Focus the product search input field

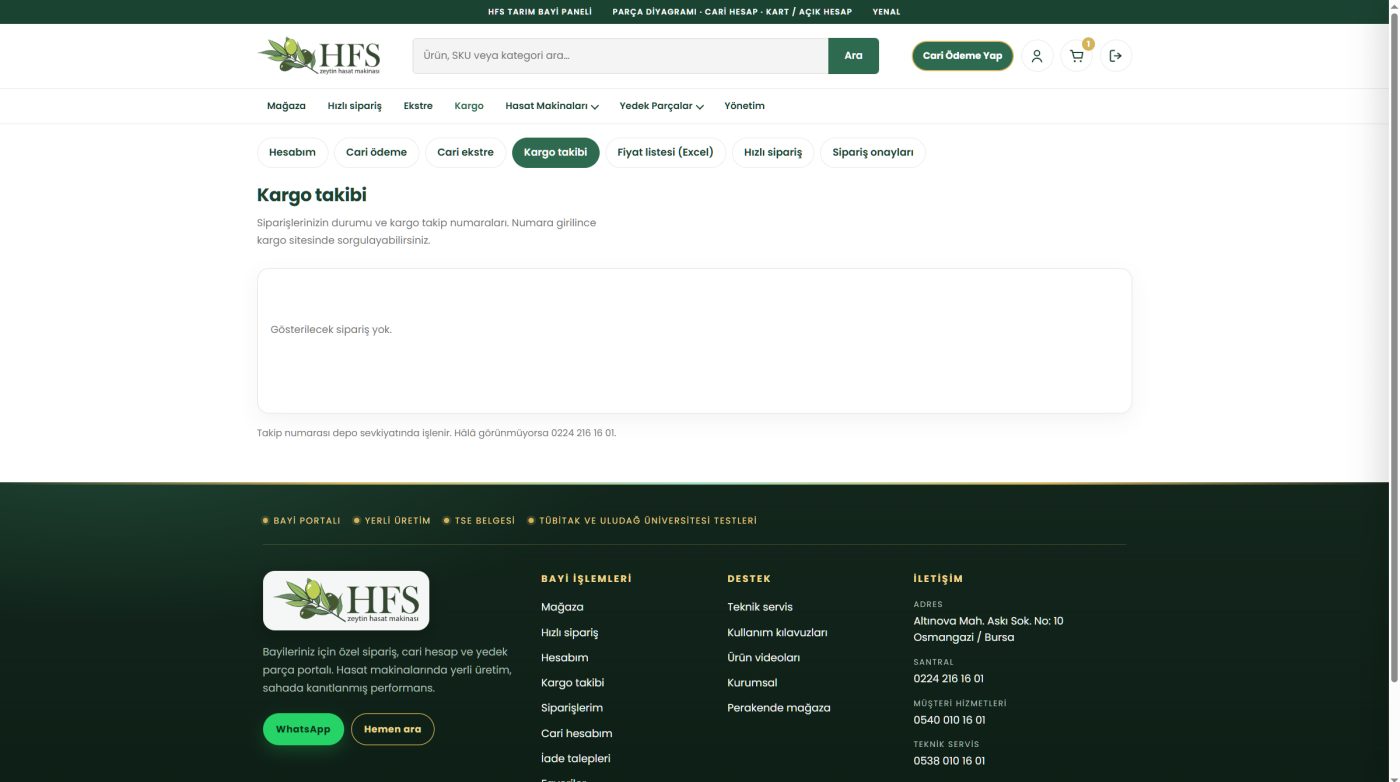620,56
